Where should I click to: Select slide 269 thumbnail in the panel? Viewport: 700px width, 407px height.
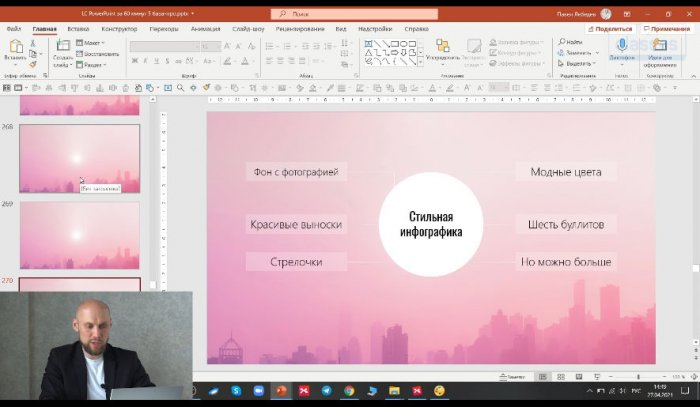(79, 236)
